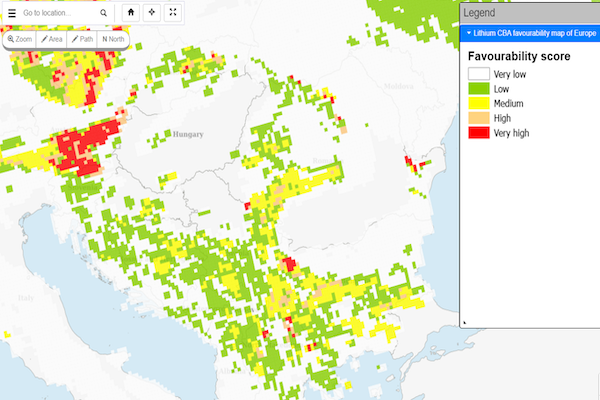Viewport: 600px width, 400px height.
Task: Click the Very low white swatch
Action: (479, 74)
